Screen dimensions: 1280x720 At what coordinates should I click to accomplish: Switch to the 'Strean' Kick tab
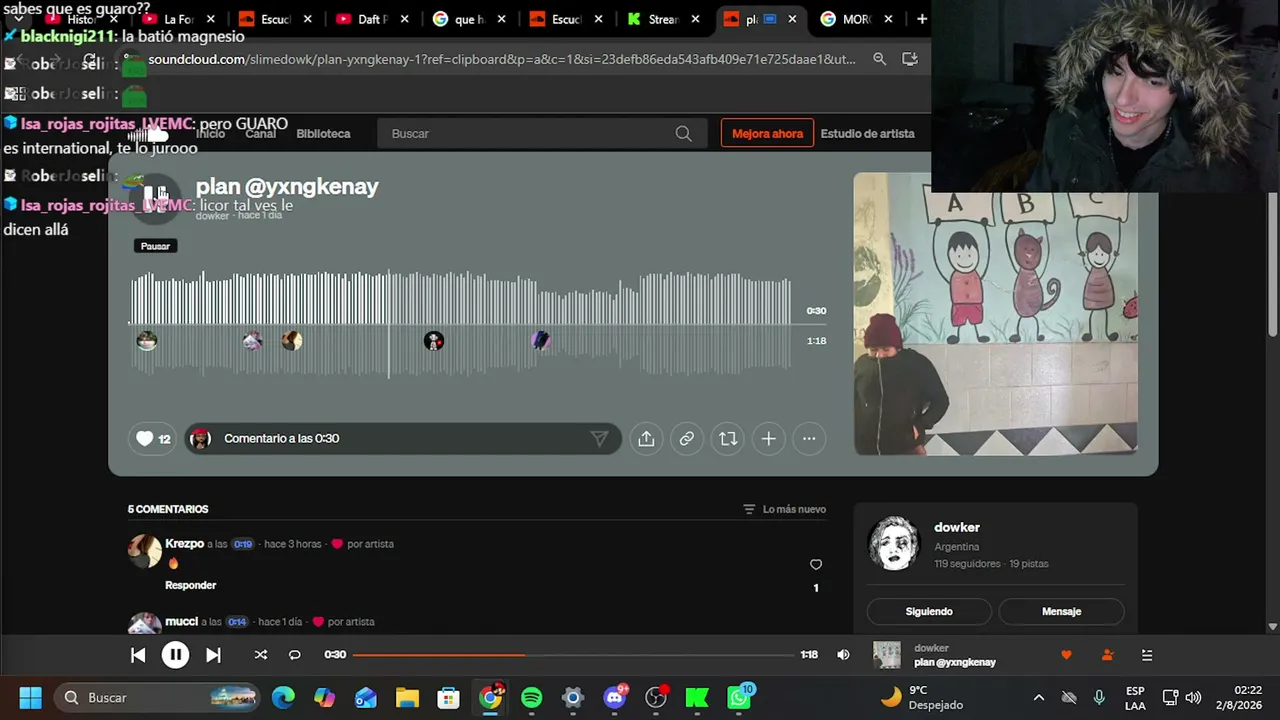[663, 19]
